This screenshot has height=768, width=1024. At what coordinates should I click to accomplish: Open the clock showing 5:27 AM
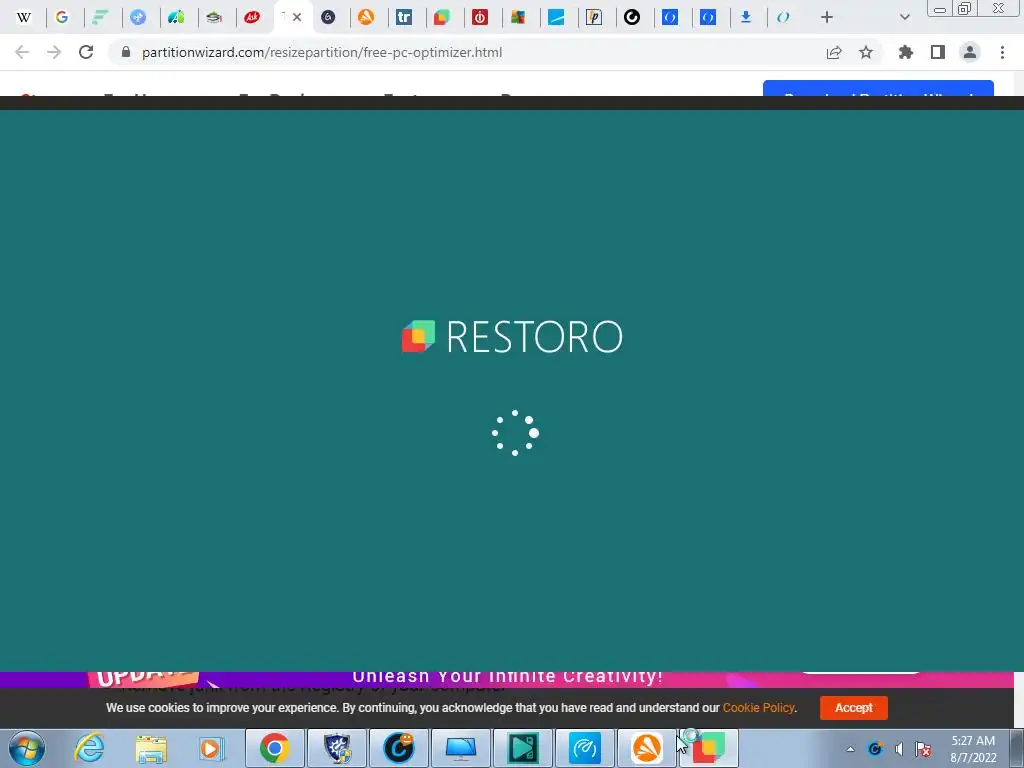click(973, 749)
